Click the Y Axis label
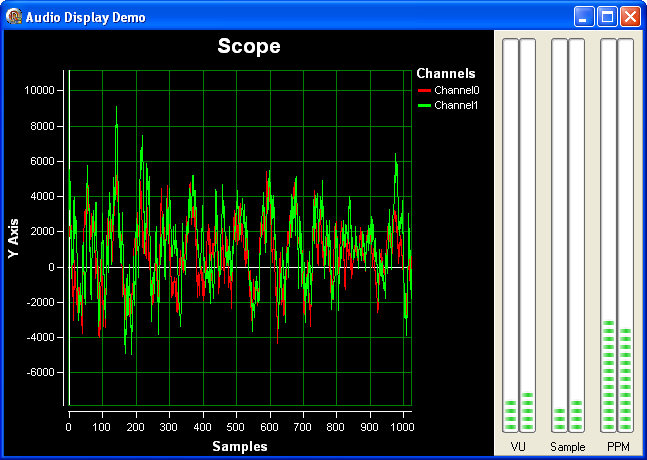Viewport: 647px width, 460px height. pos(14,239)
